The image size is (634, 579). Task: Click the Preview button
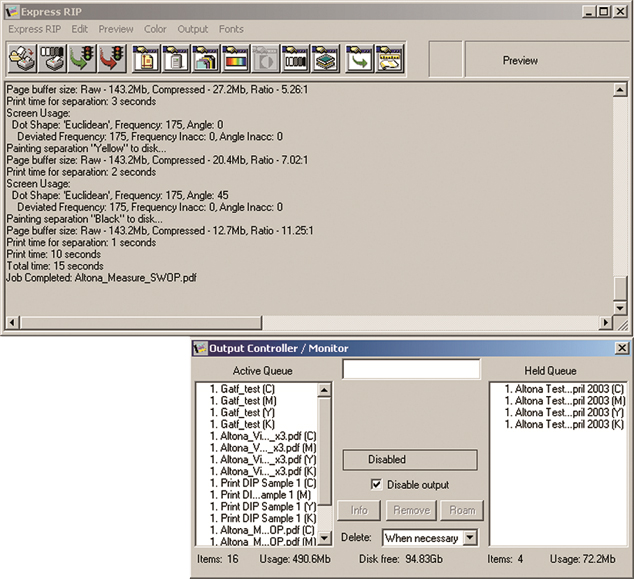click(520, 60)
